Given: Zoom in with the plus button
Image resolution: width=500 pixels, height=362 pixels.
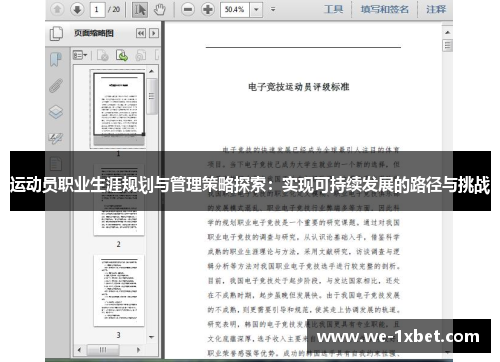Looking at the screenshot, I should (208, 9).
